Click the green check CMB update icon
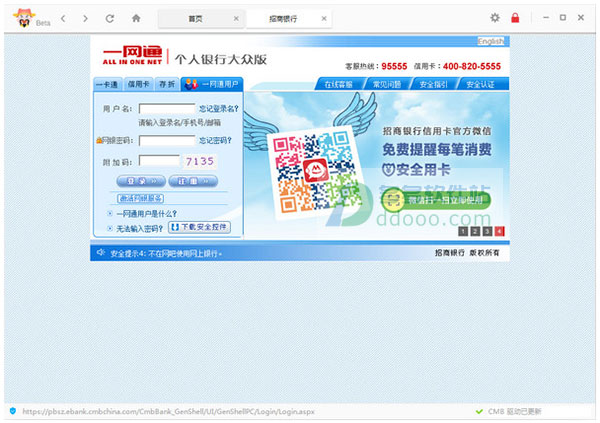600x423 pixels. 479,412
